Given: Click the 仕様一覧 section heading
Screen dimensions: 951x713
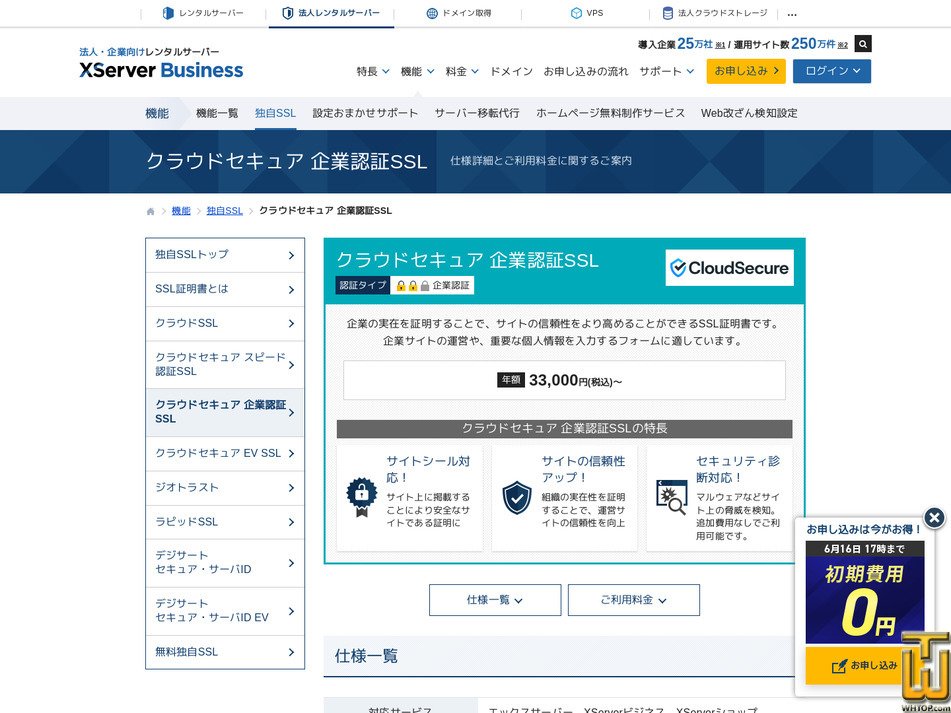Looking at the screenshot, I should coord(366,655).
